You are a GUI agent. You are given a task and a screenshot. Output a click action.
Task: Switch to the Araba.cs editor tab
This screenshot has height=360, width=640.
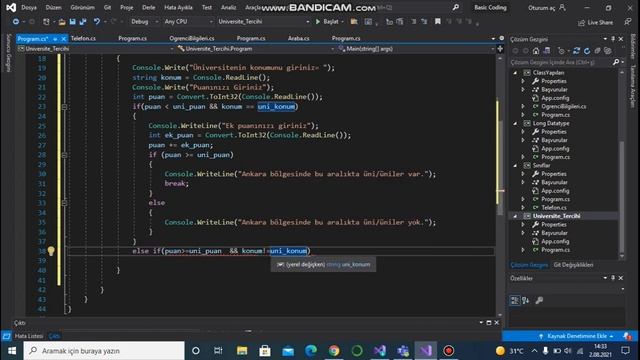(298, 38)
